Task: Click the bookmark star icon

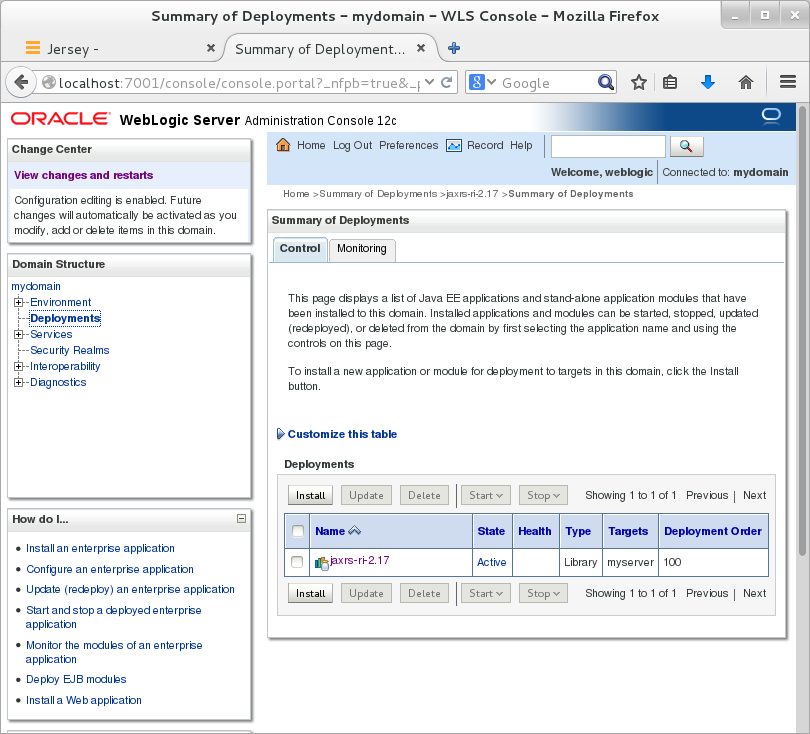Action: pos(639,83)
